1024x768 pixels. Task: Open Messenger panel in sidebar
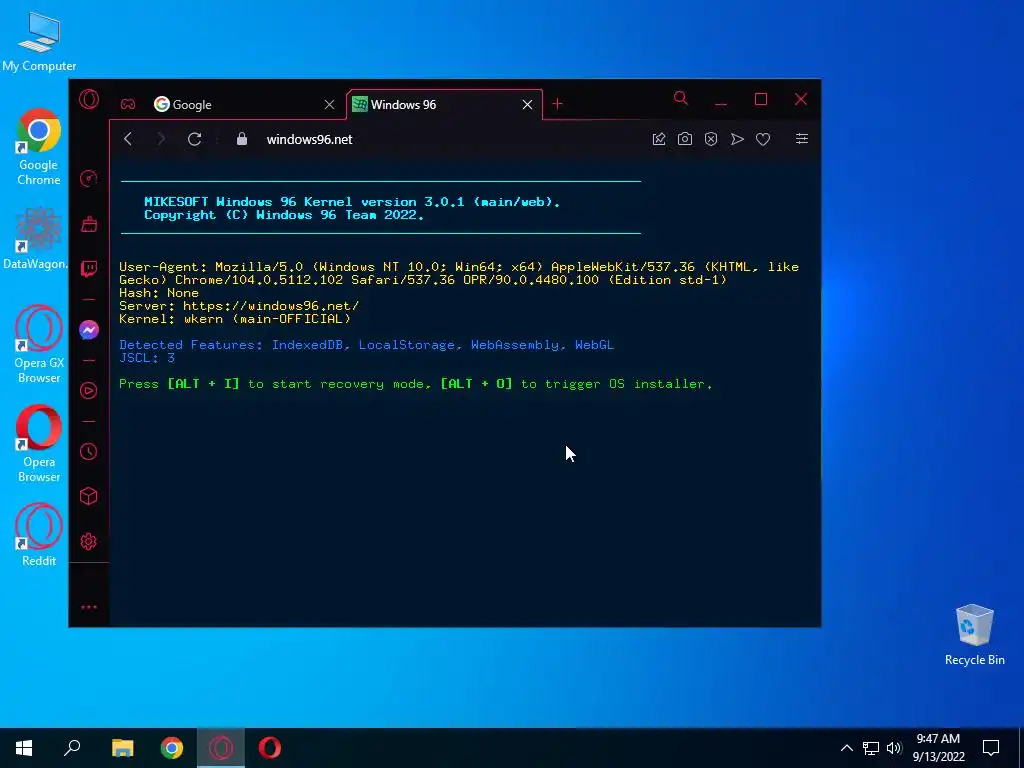[89, 330]
